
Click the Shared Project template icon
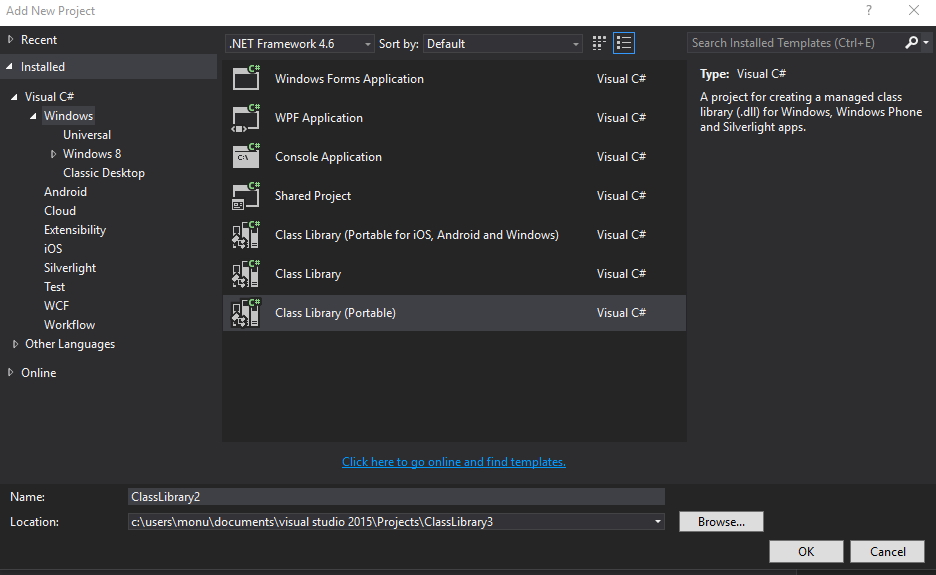click(x=246, y=196)
